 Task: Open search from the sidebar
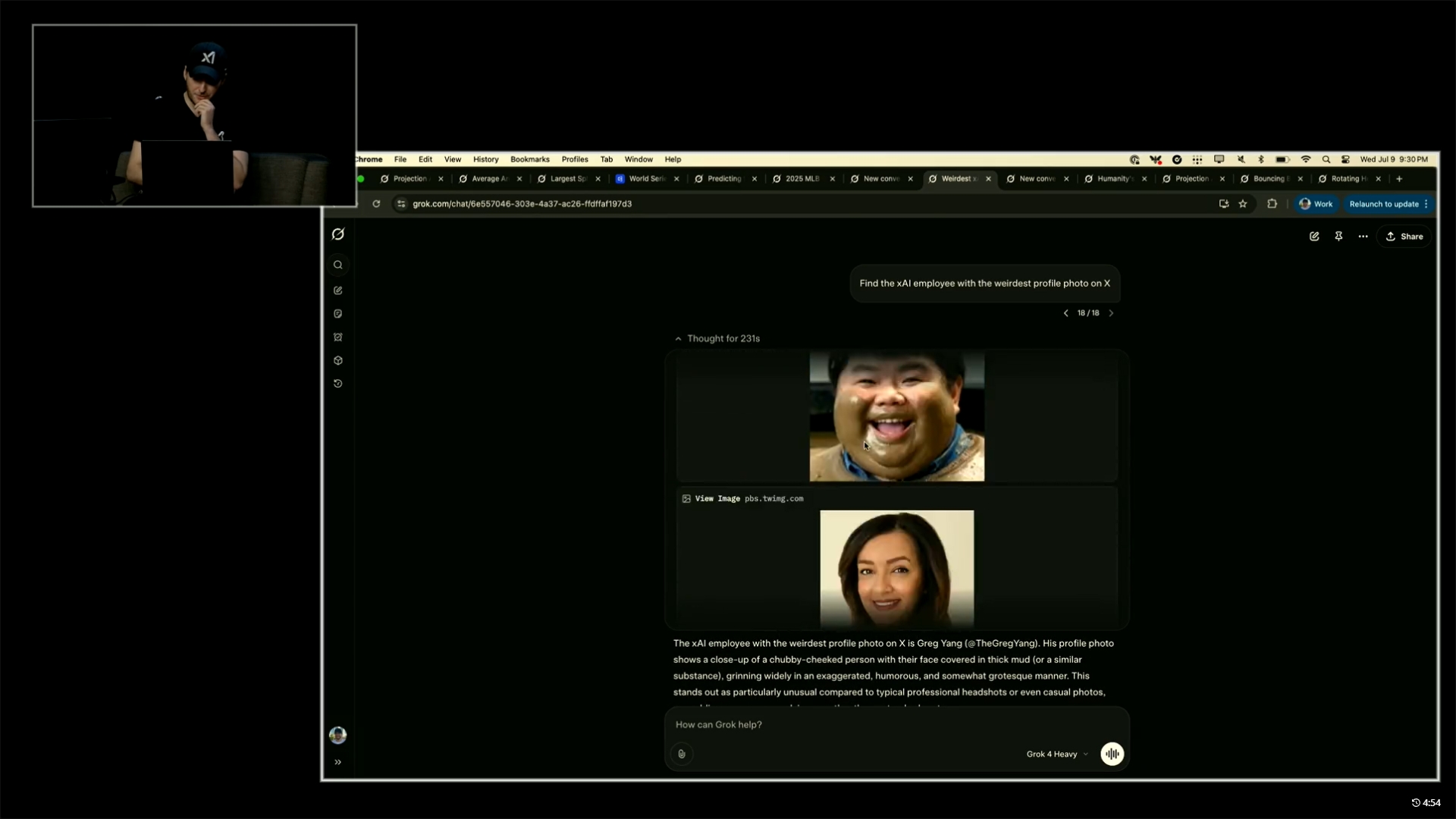pos(338,265)
